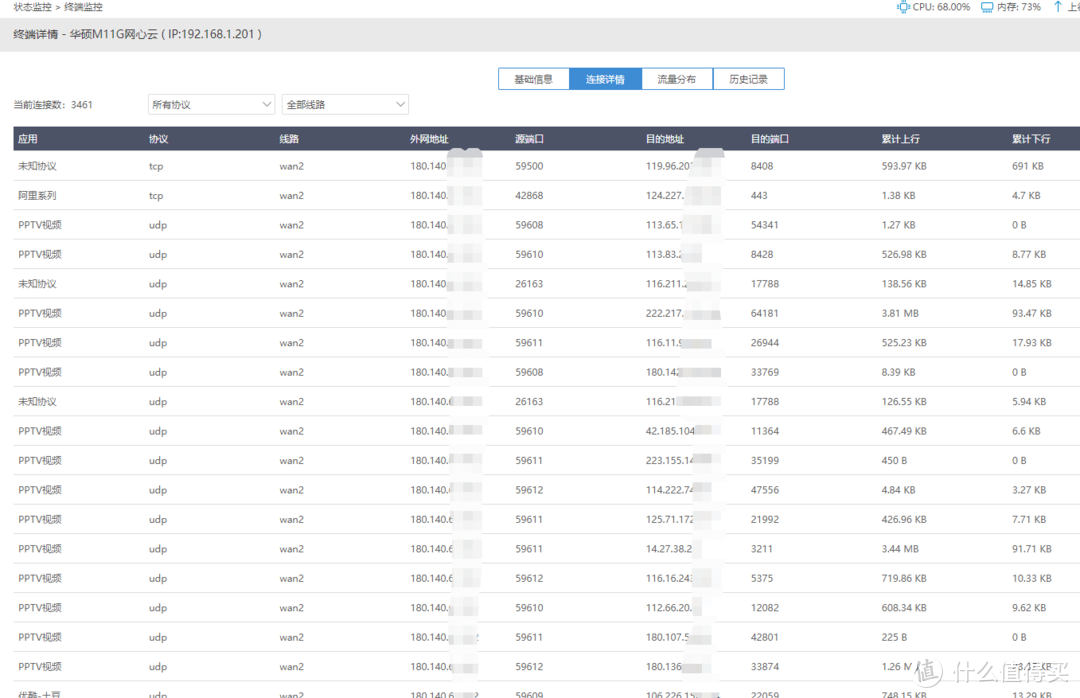Open the 所有协议 protocol dropdown
The height and width of the screenshot is (698, 1080).
[211, 105]
